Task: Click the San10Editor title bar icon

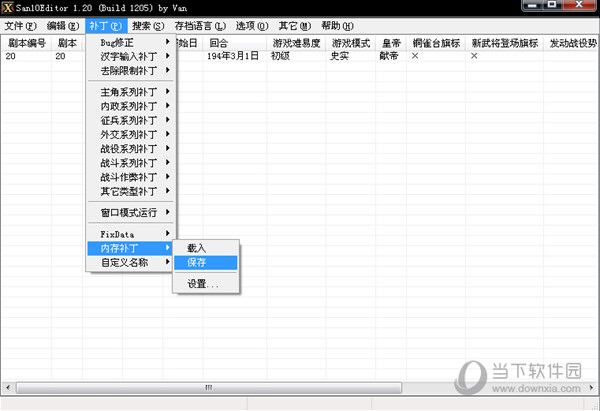Action: click(x=7, y=7)
